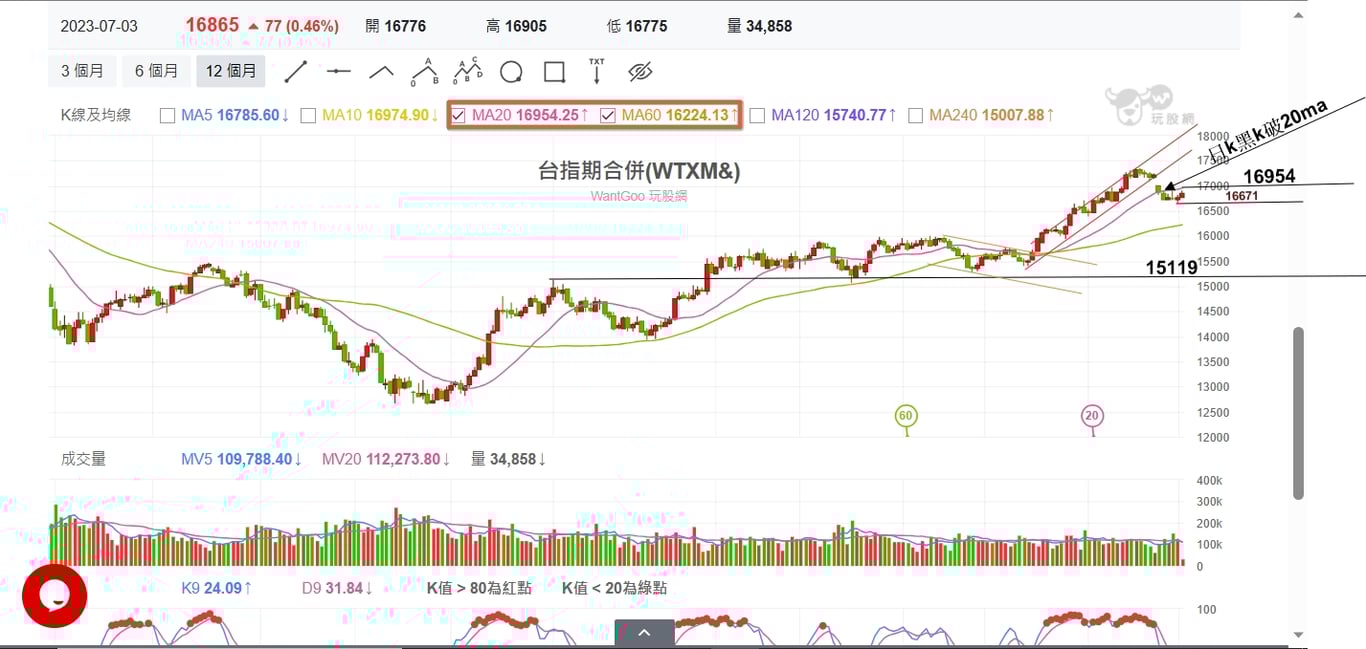Enable the MA240 moving average checkbox
1366x649 pixels.
click(x=915, y=115)
